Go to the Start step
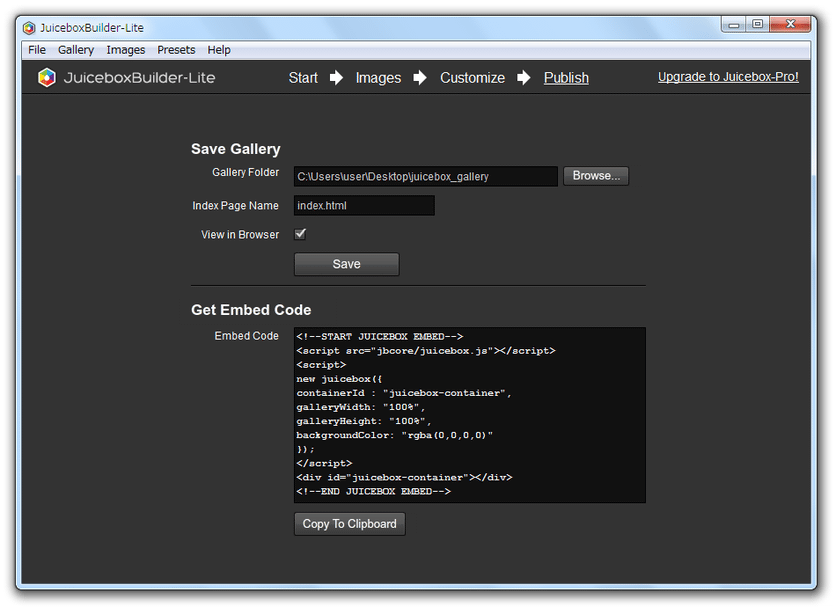 pyautogui.click(x=303, y=78)
